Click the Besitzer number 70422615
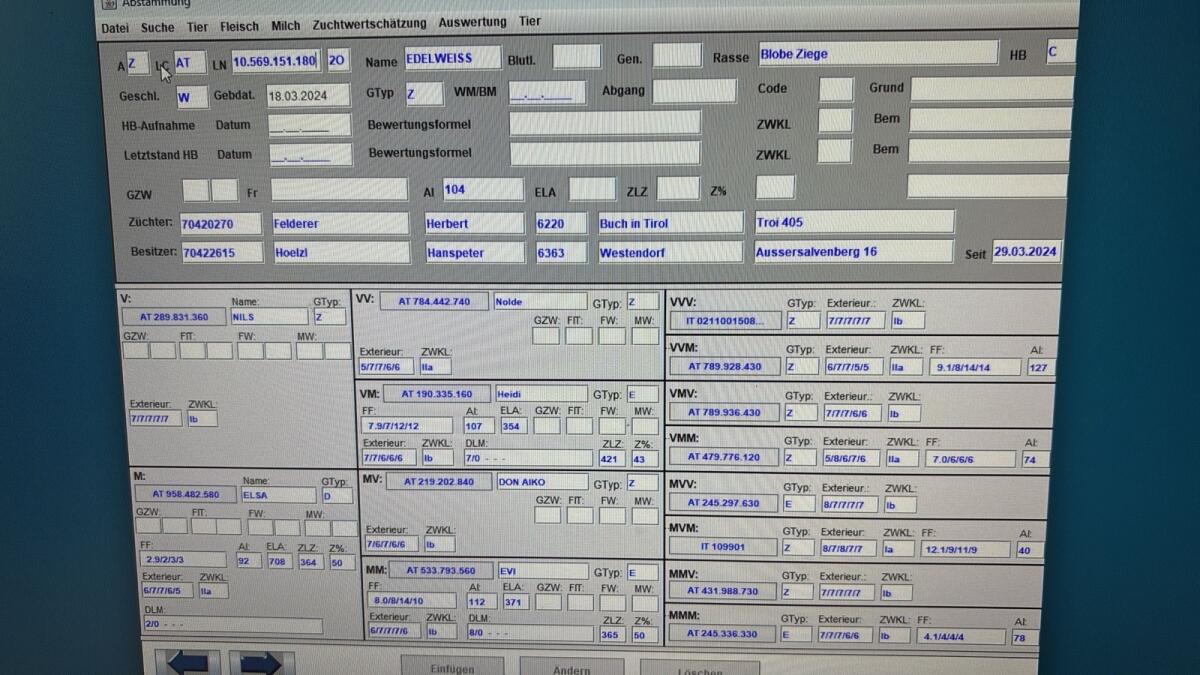Viewport: 1200px width, 675px height. 222,252
